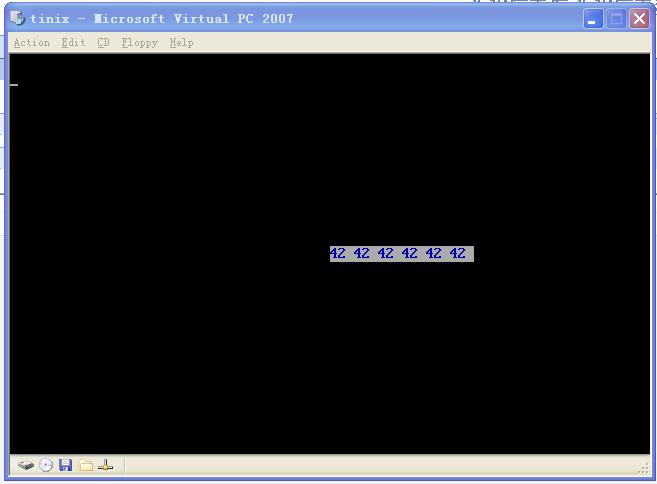Viewport: 657px width, 484px height.
Task: Click the floppy disk status icon
Action: 65,465
